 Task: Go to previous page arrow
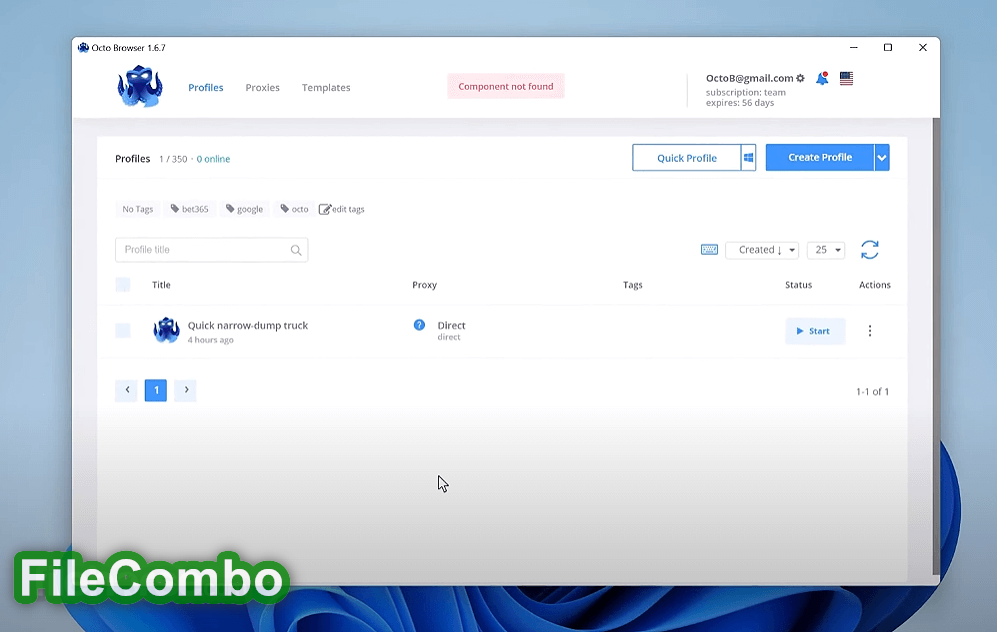[x=127, y=390]
